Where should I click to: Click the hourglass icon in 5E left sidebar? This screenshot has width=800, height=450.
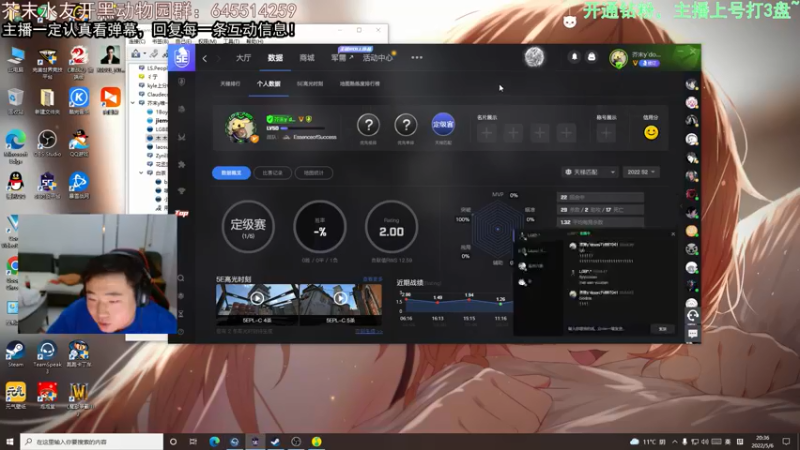pyautogui.click(x=181, y=314)
